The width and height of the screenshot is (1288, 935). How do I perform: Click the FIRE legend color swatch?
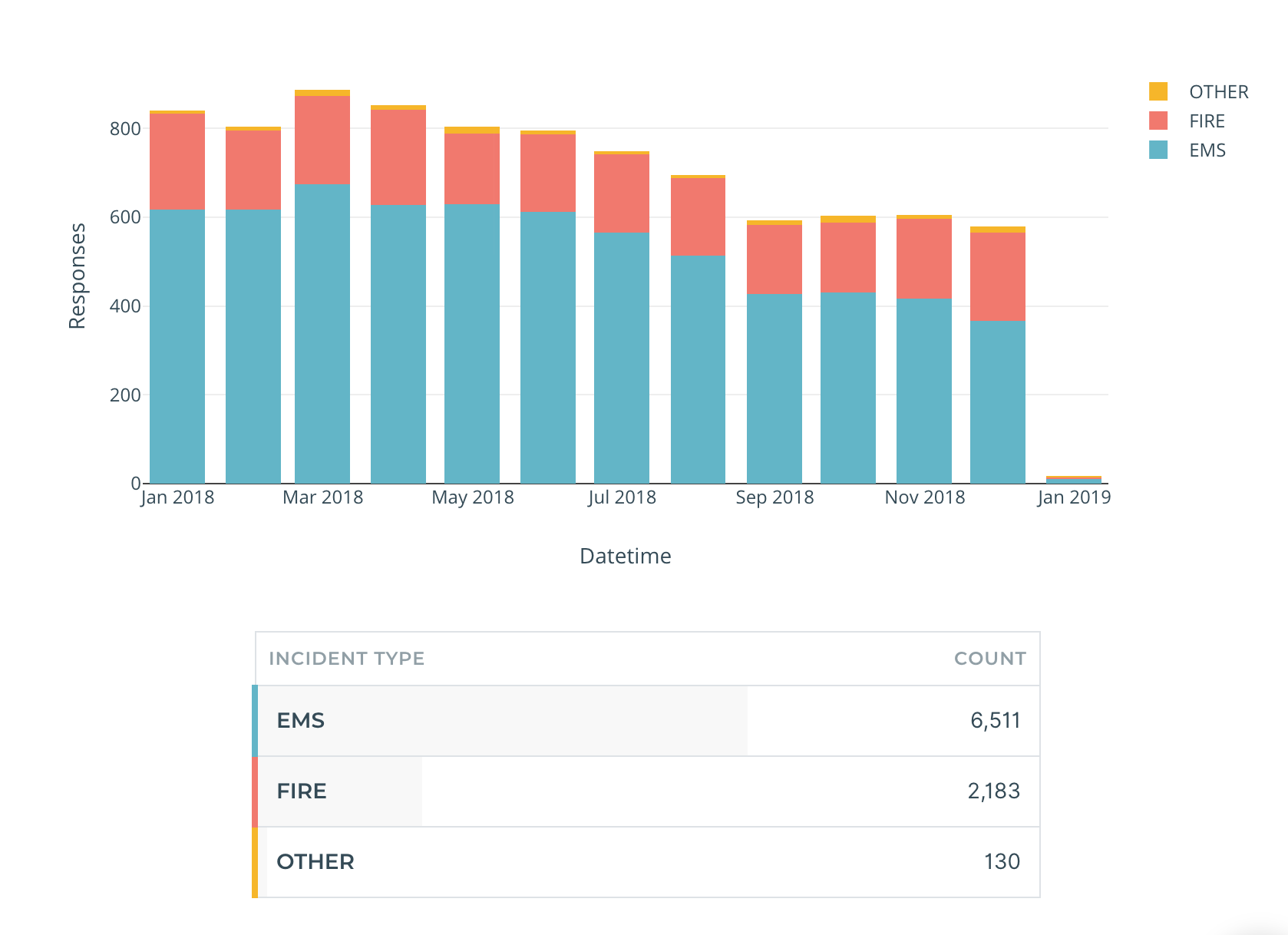pos(1158,121)
